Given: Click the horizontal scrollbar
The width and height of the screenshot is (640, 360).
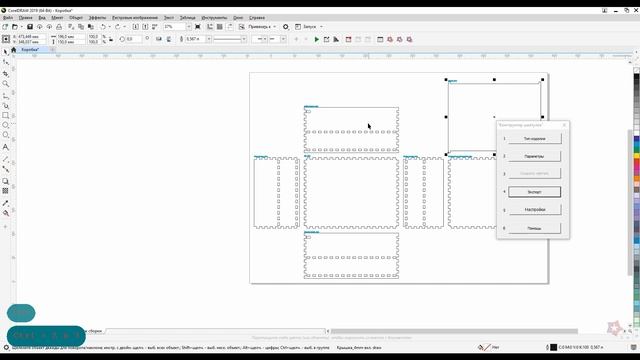Looking at the screenshot, I should point(454,331).
